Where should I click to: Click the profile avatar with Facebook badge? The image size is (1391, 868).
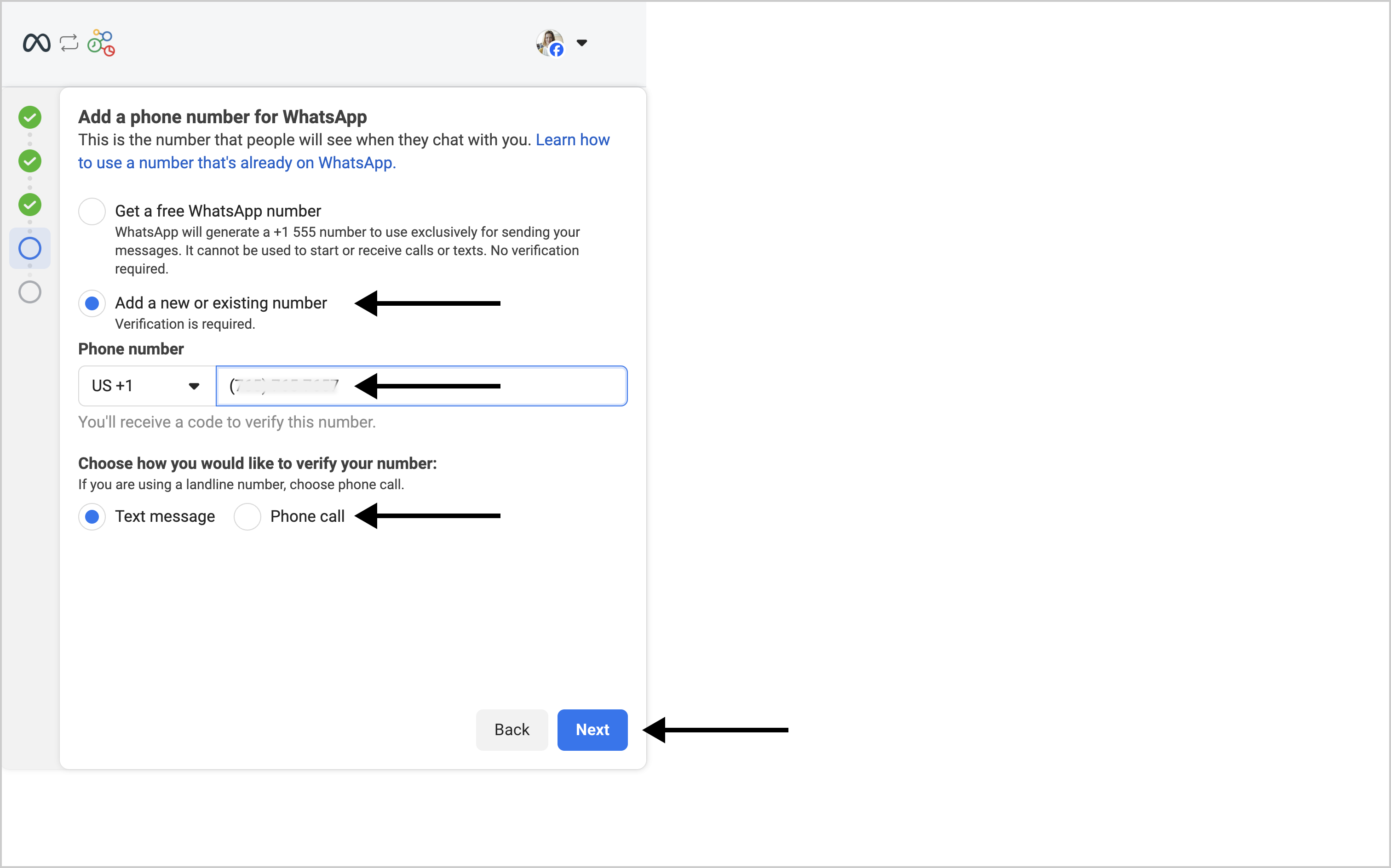[x=550, y=43]
